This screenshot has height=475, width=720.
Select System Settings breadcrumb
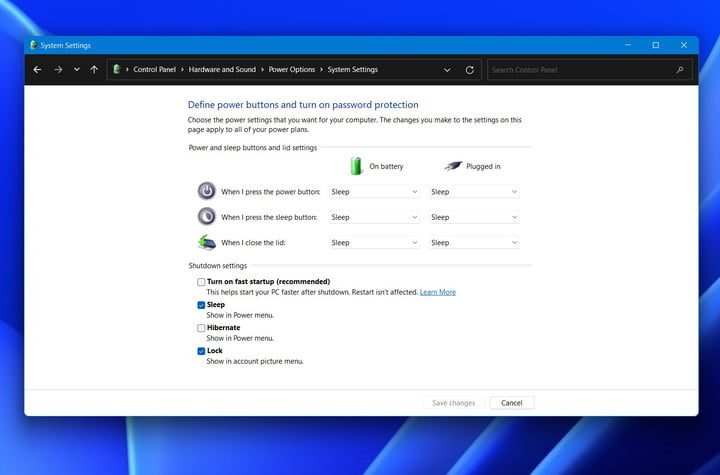click(x=352, y=69)
